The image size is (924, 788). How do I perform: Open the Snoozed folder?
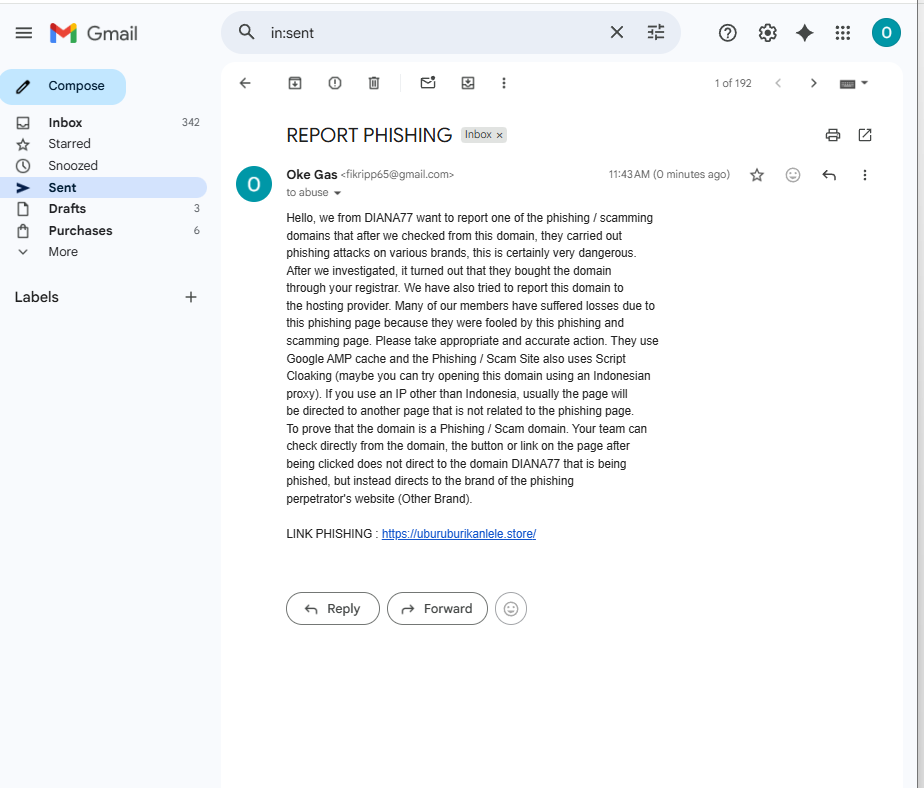click(103, 166)
